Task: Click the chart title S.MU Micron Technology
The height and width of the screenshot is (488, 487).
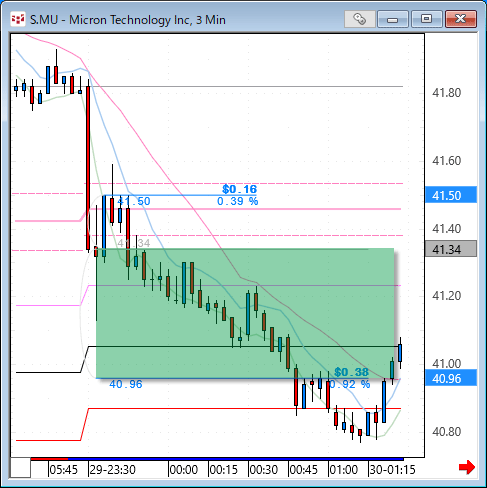Action: pyautogui.click(x=128, y=20)
